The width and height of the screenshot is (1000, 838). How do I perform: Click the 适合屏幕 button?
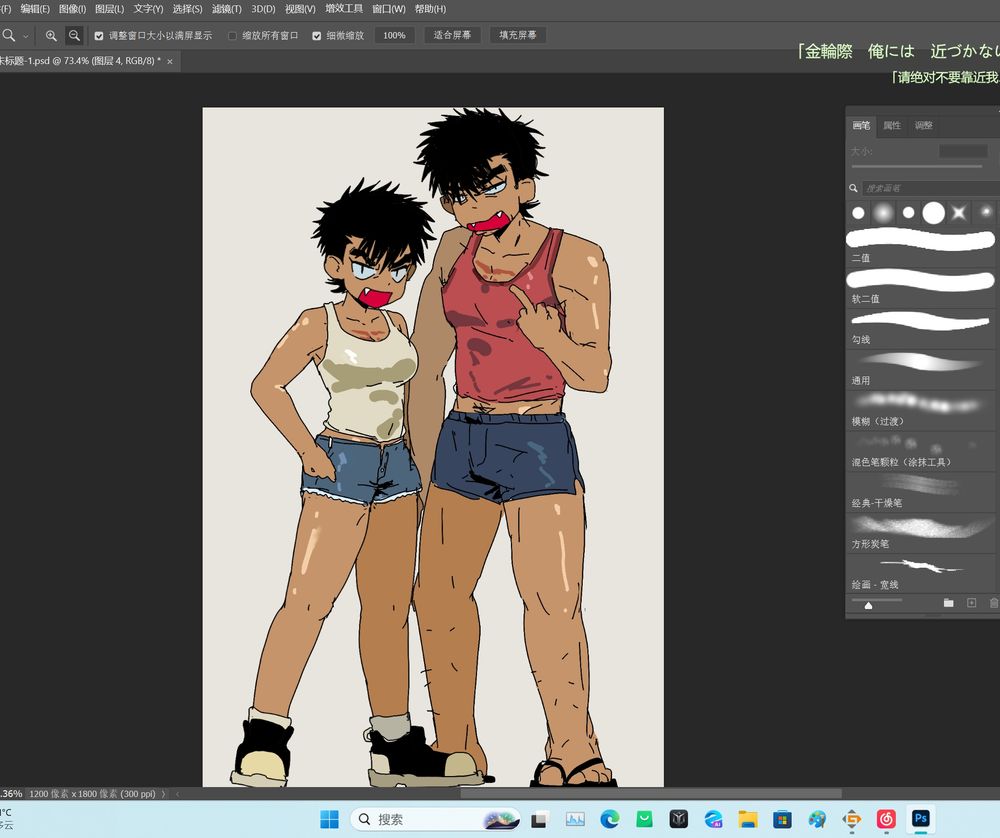point(452,35)
